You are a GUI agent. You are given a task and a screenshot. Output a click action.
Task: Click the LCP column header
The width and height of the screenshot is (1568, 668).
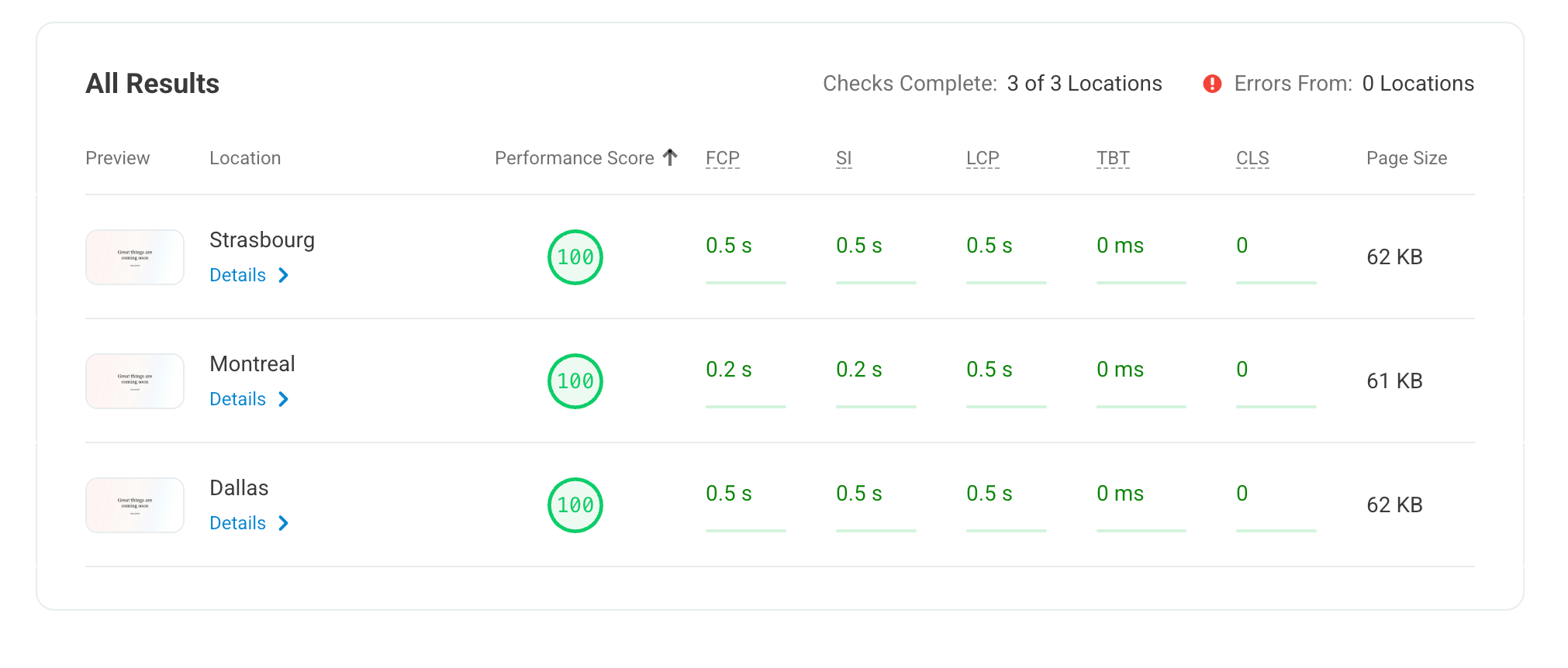click(983, 158)
